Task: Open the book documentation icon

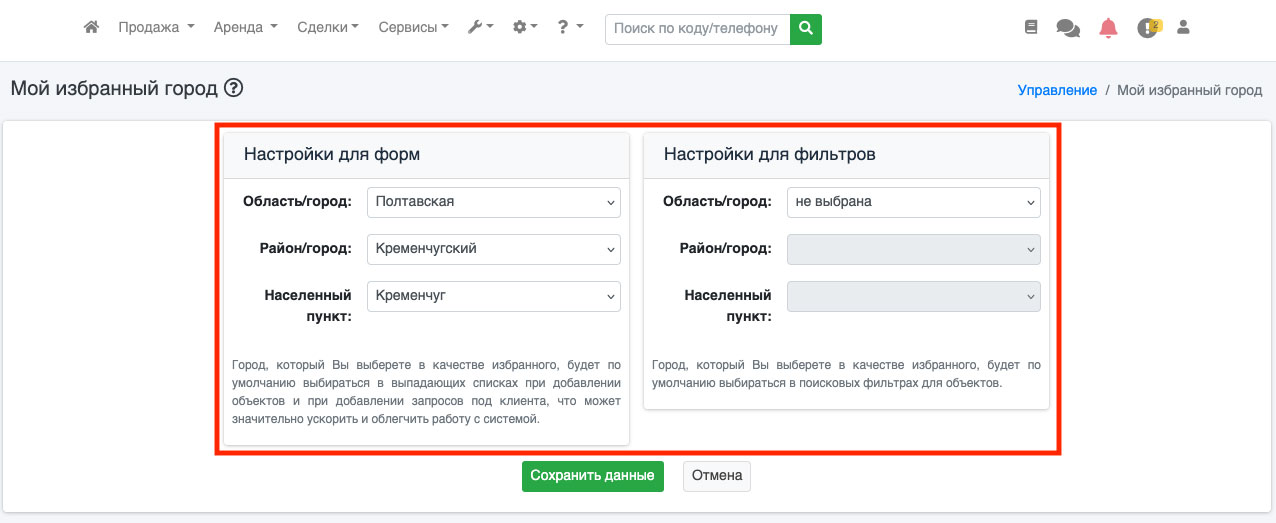Action: pyautogui.click(x=1031, y=28)
